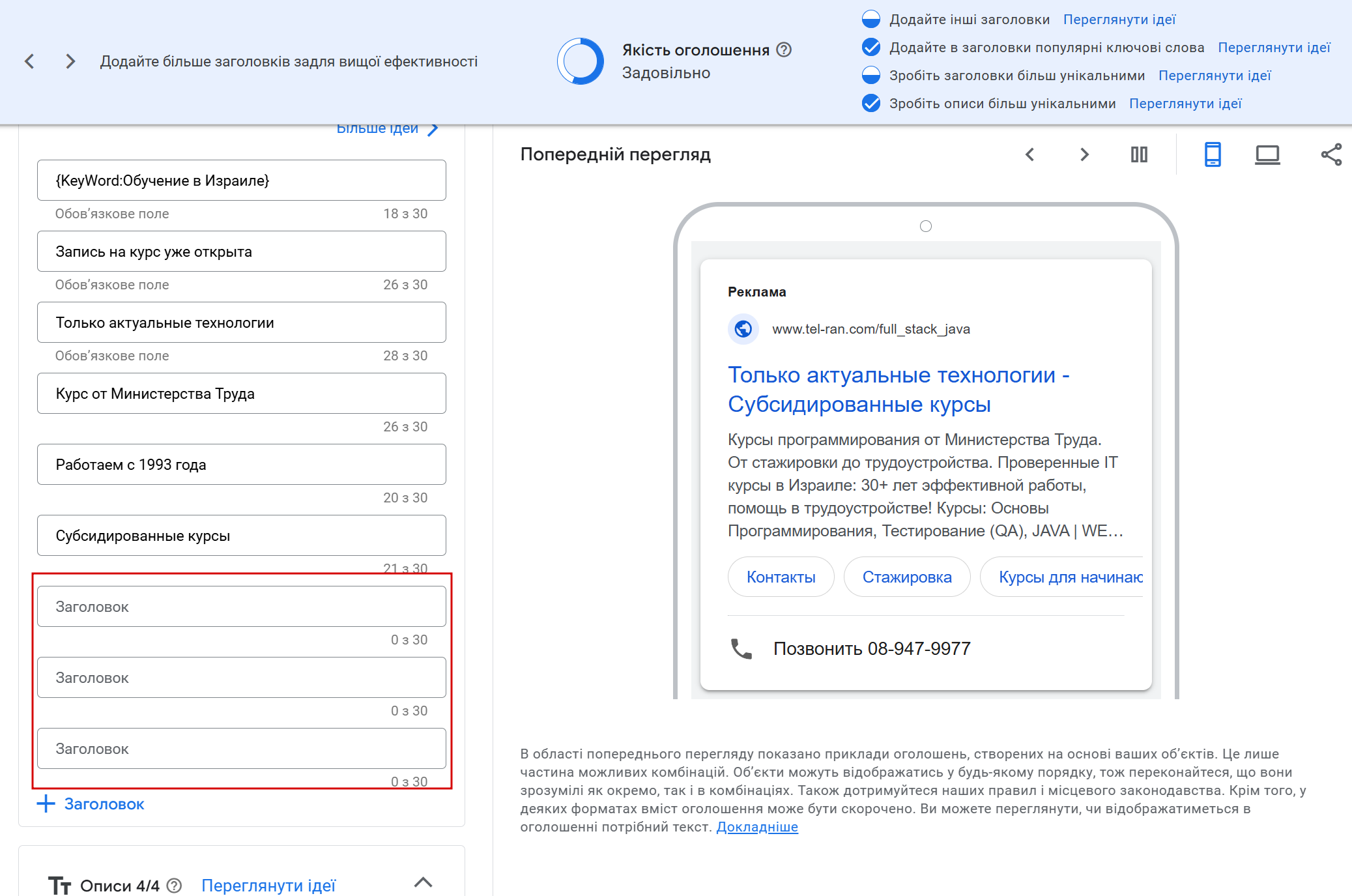Viewport: 1352px width, 896px height.
Task: Show next ad preview variant
Action: 1084,154
